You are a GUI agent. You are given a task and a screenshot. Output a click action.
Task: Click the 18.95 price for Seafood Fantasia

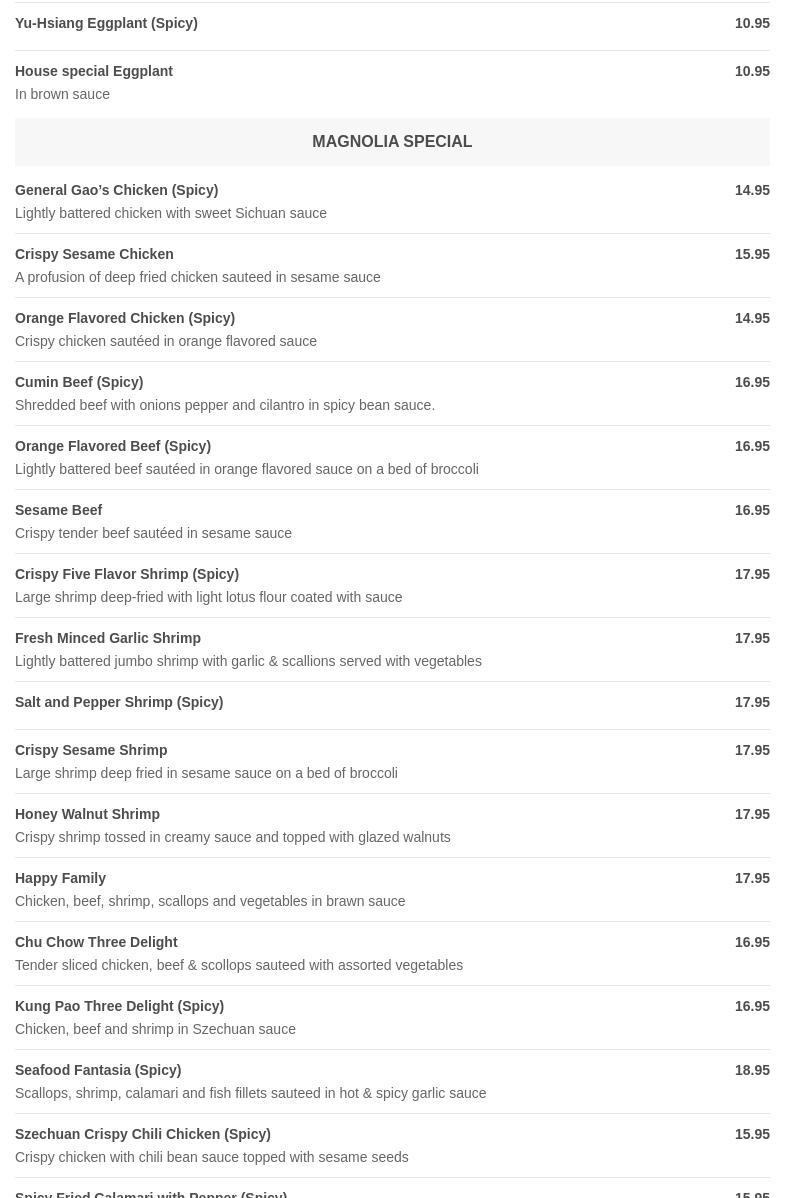click(x=752, y=1070)
